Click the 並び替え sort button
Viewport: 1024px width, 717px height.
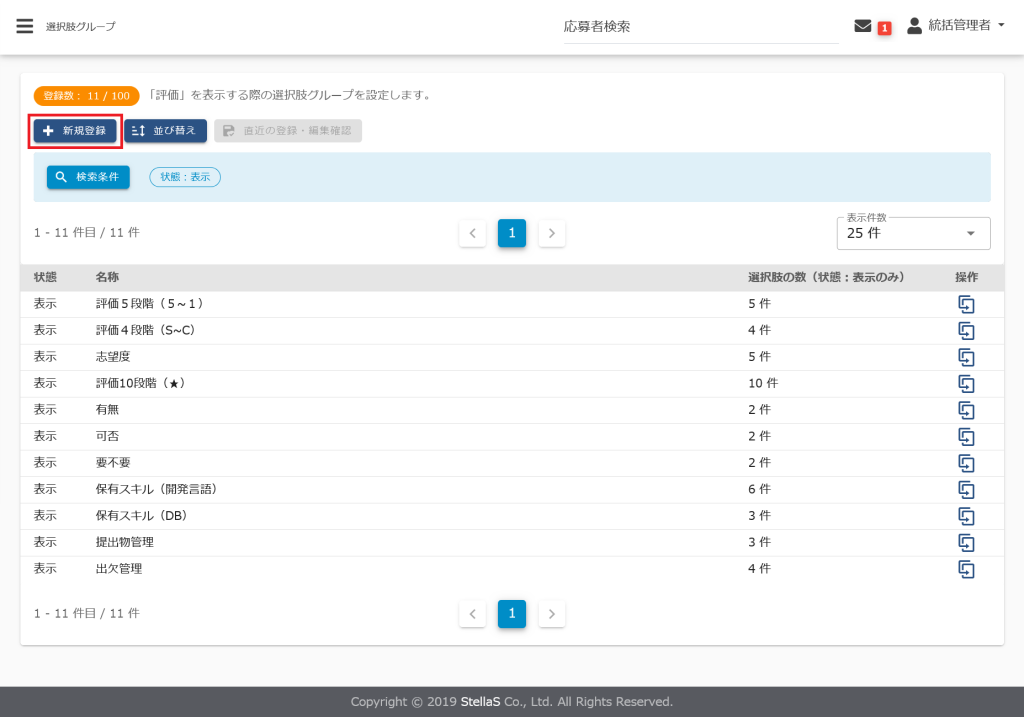coord(166,131)
